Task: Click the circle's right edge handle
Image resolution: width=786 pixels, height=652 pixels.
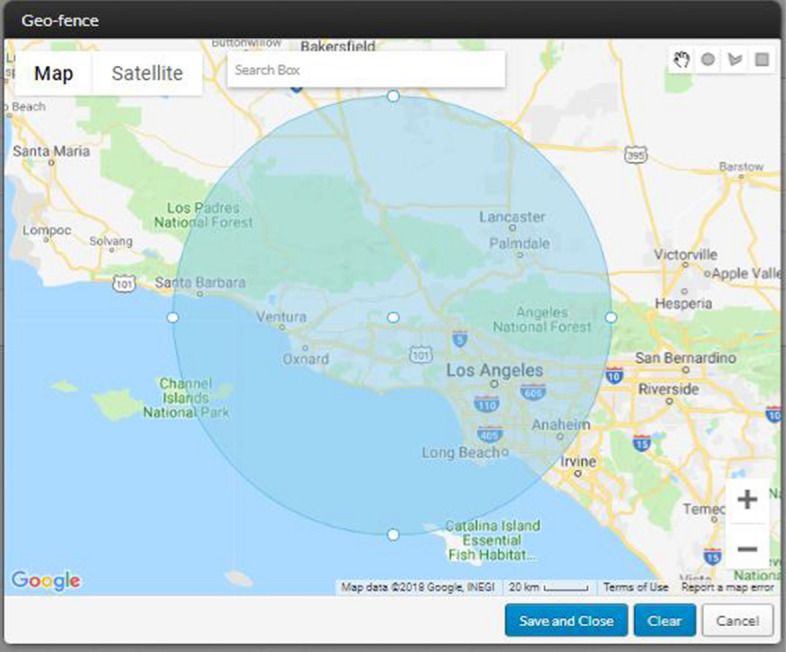Action: click(611, 317)
